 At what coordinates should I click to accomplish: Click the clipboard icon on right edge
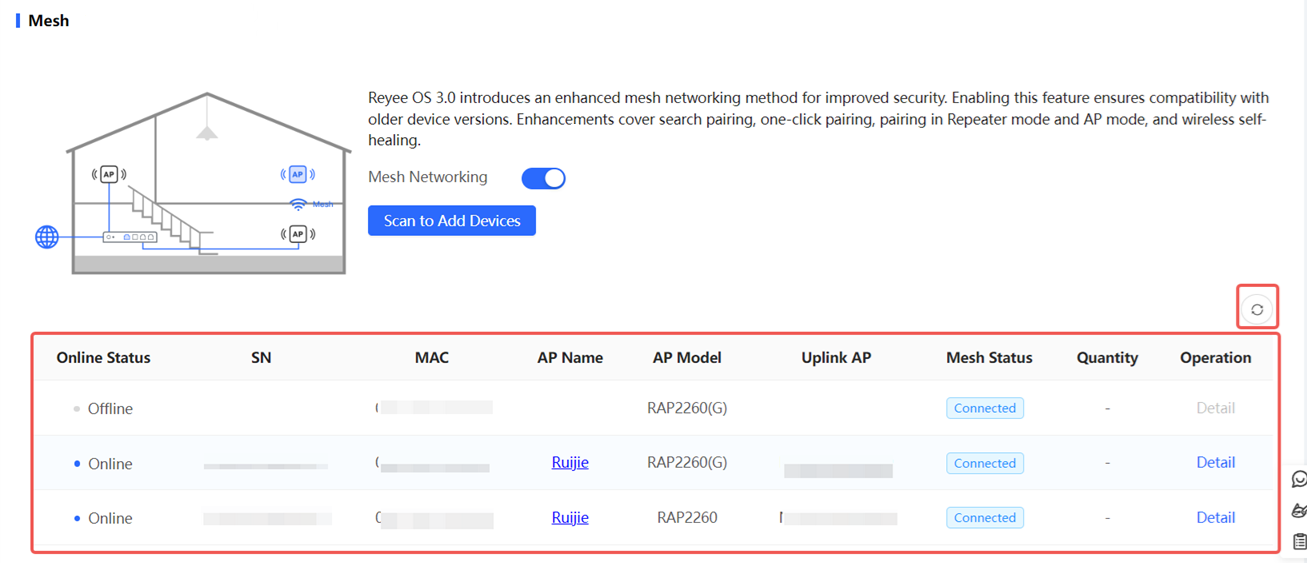point(1299,541)
